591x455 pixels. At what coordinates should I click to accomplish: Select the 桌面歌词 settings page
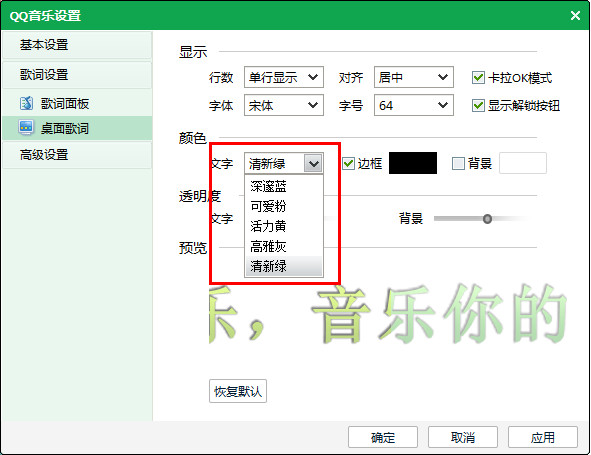[x=77, y=129]
